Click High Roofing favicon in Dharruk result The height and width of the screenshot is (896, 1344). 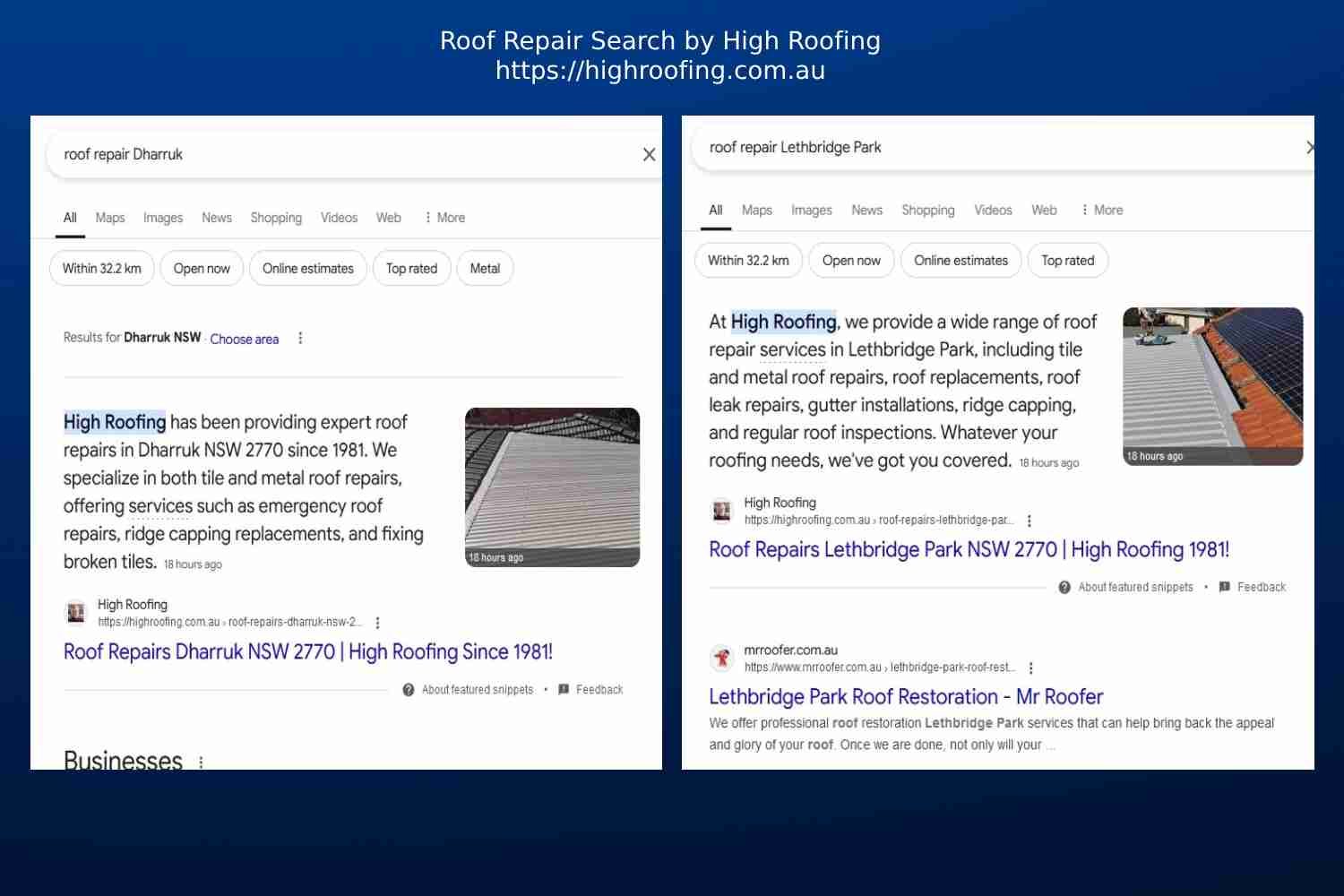(x=76, y=613)
